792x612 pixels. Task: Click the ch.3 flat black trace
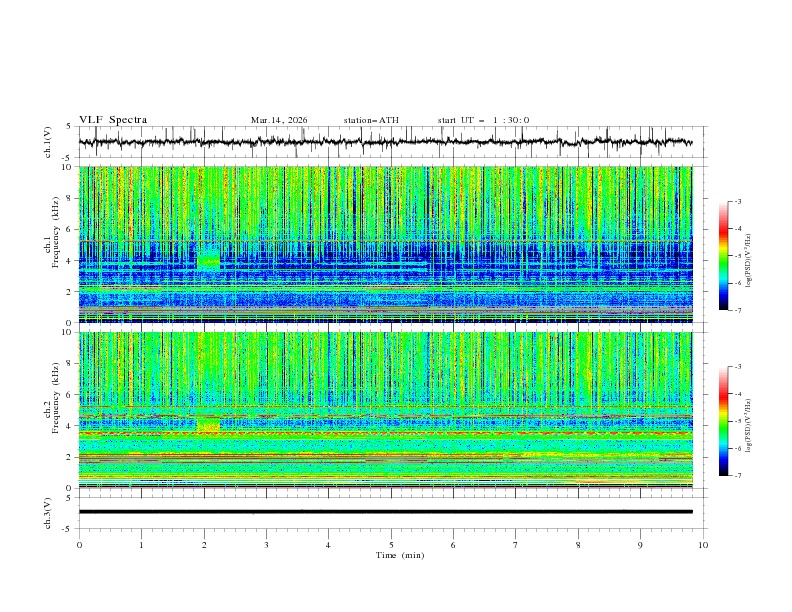385,512
